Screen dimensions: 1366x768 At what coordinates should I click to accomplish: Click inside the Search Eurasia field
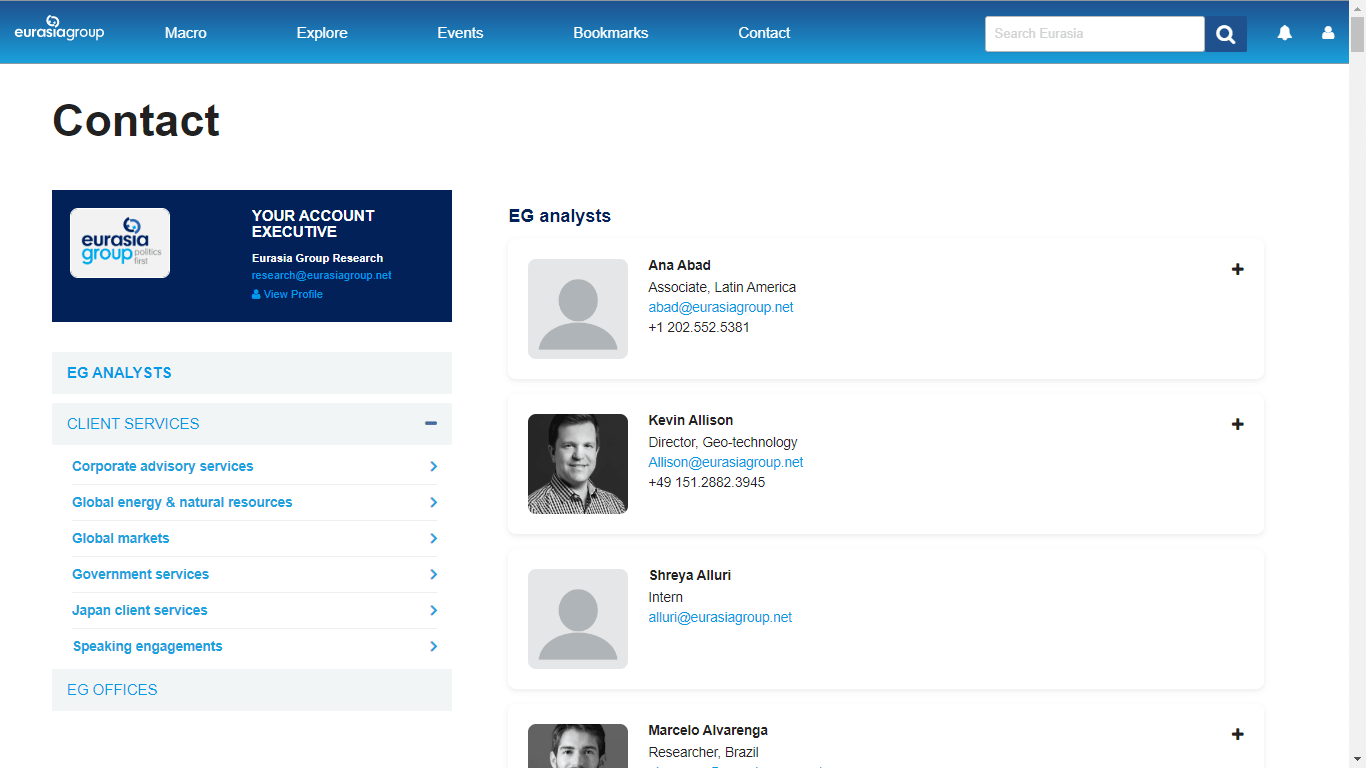click(1094, 33)
